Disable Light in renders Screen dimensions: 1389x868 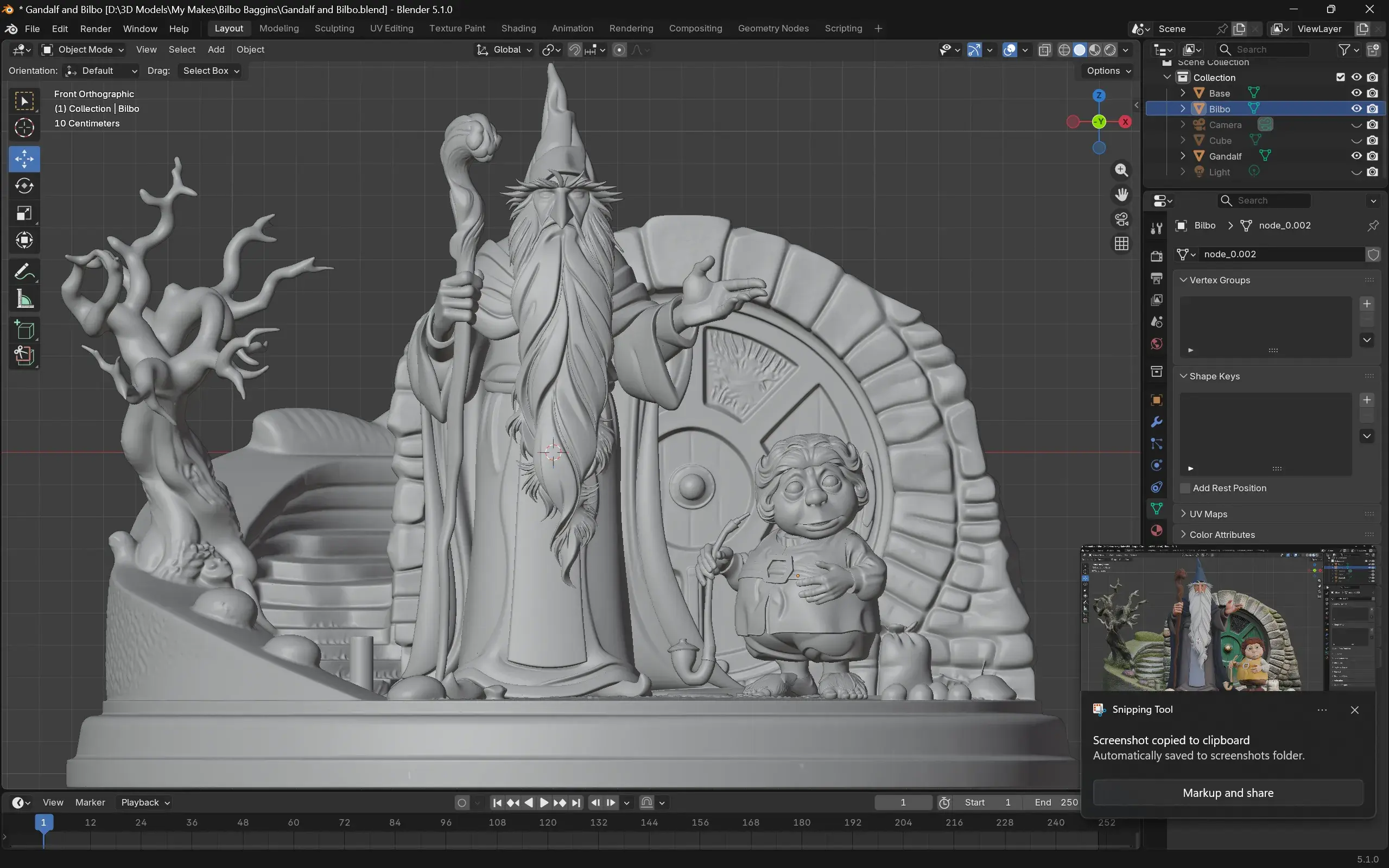click(x=1372, y=172)
